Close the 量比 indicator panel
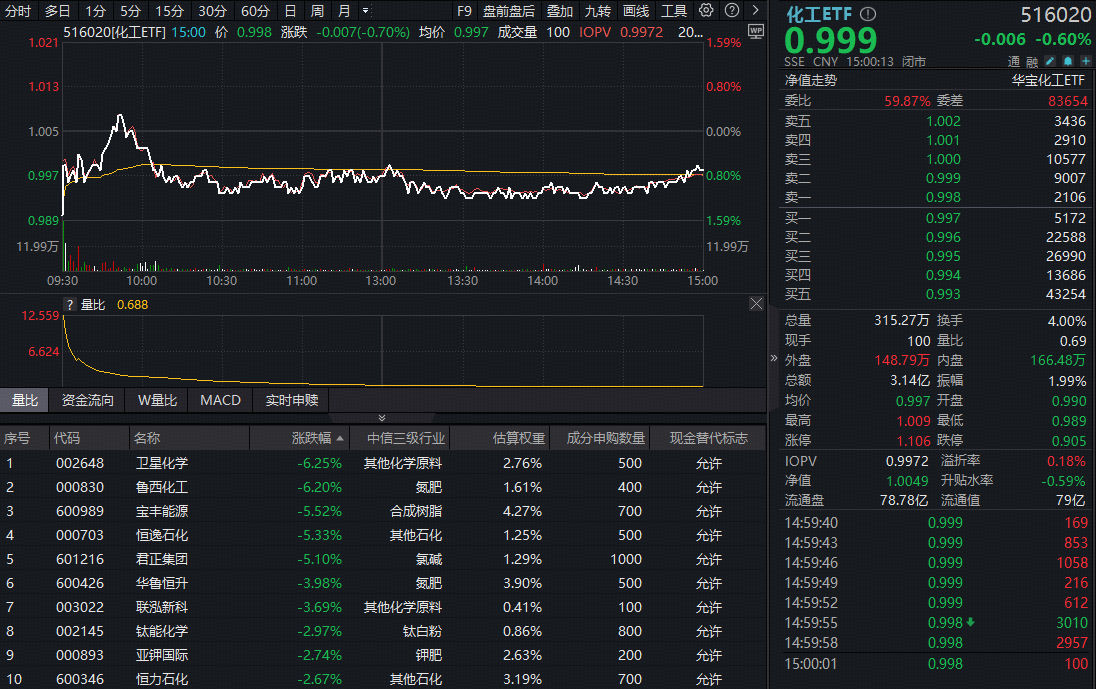The image size is (1096, 689). [756, 303]
